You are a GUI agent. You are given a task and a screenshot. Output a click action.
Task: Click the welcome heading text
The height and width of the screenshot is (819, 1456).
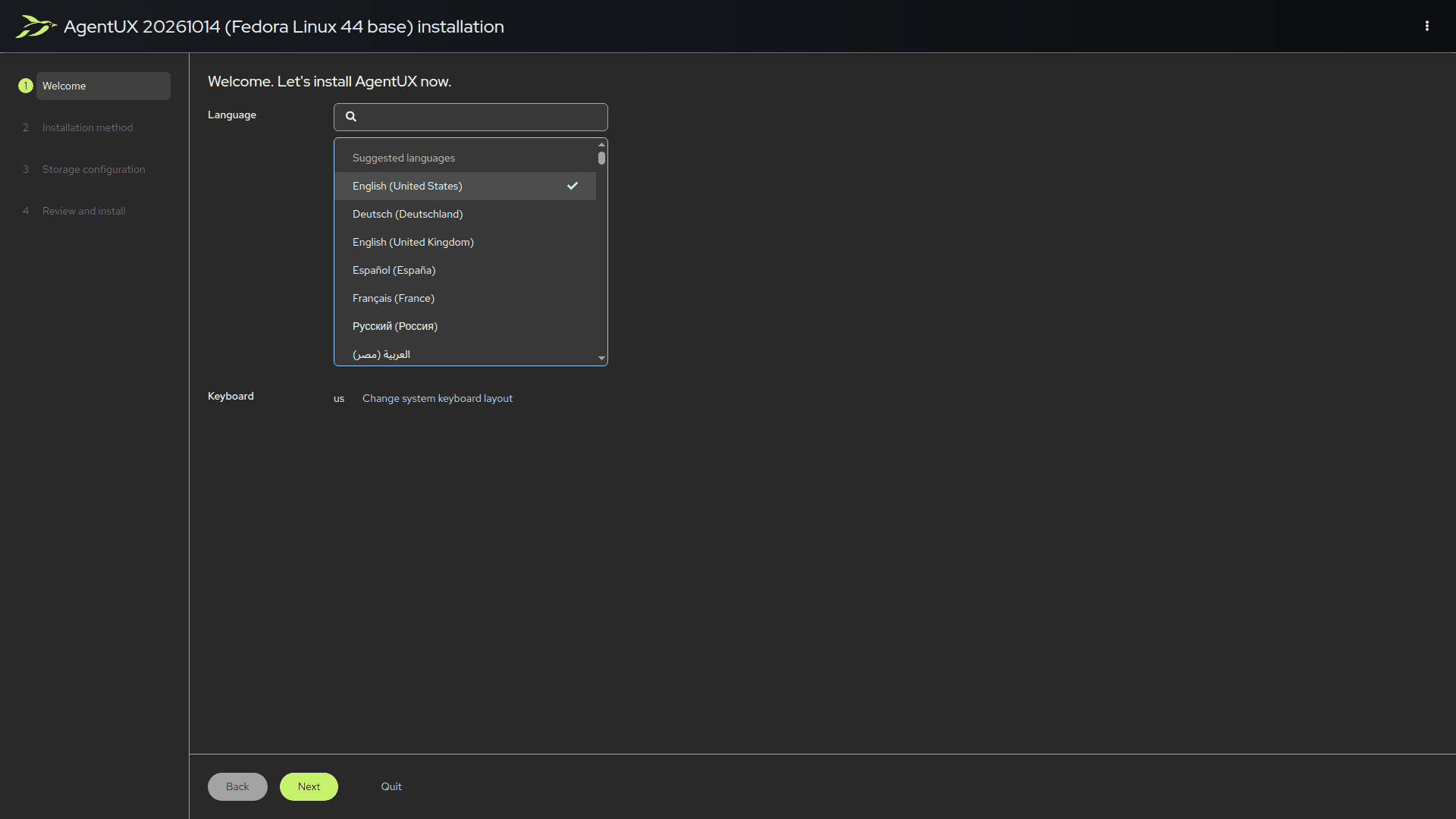point(329,81)
